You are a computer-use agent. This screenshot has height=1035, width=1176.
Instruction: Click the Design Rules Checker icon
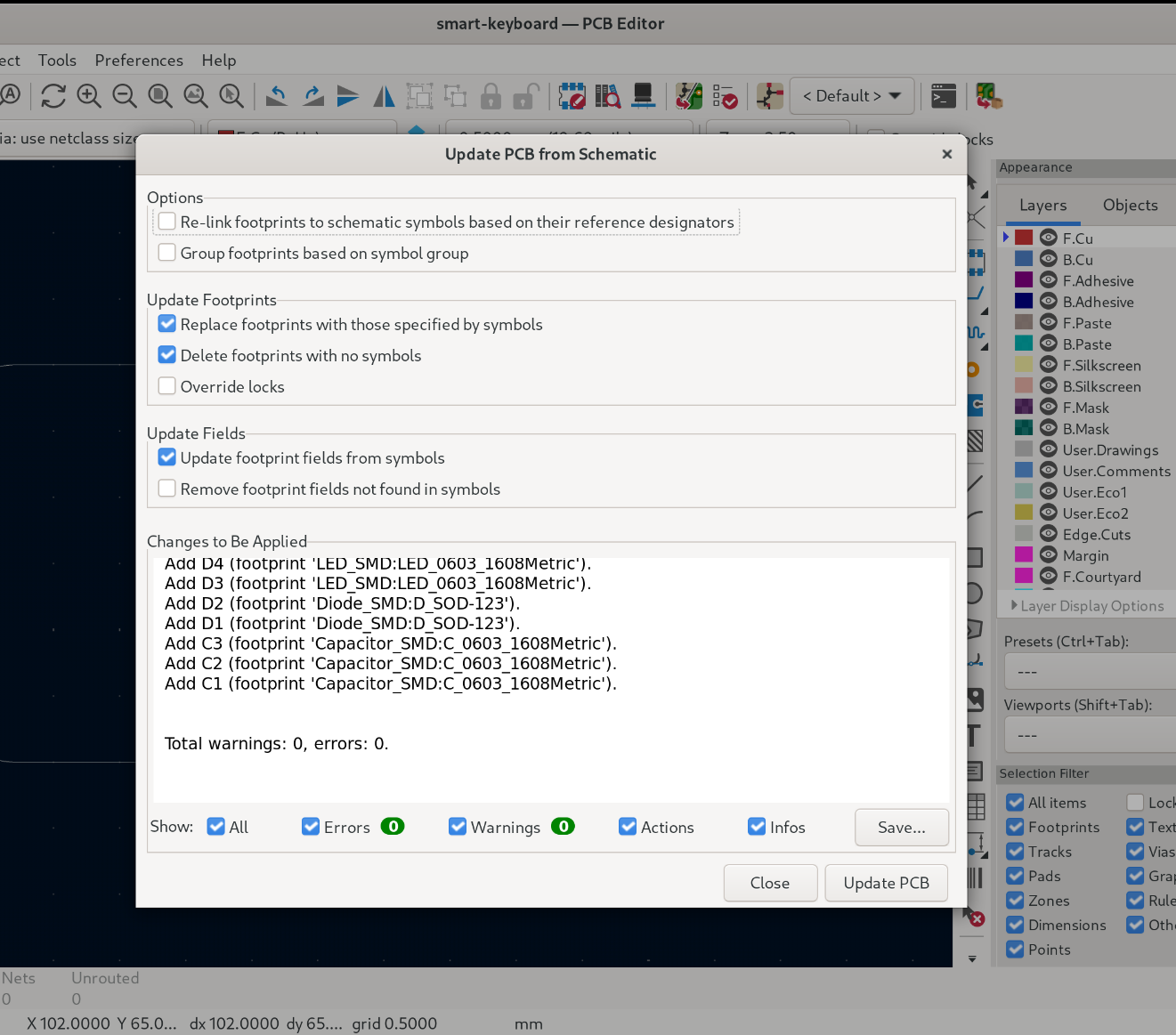point(725,95)
